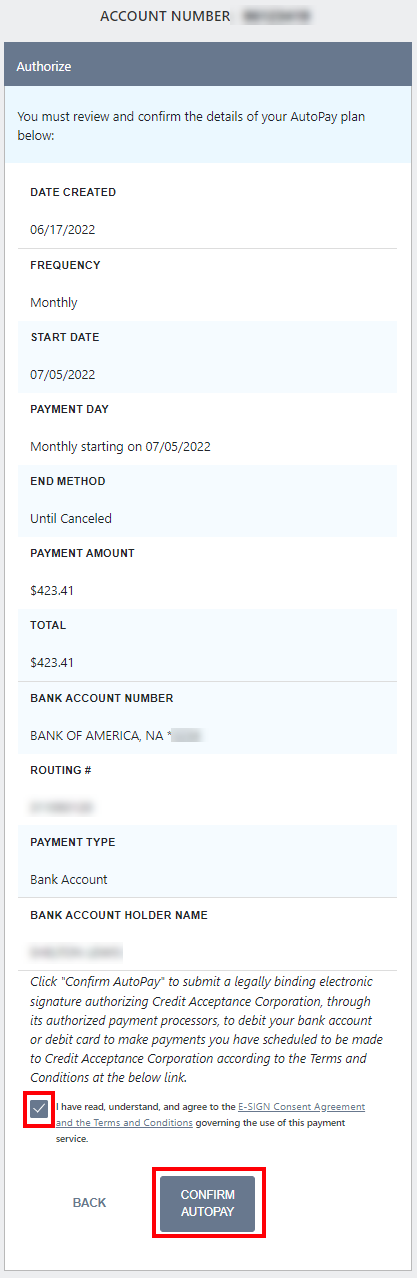Click the Bank Account Holder Name label
This screenshot has width=417, height=1278.
click(119, 915)
